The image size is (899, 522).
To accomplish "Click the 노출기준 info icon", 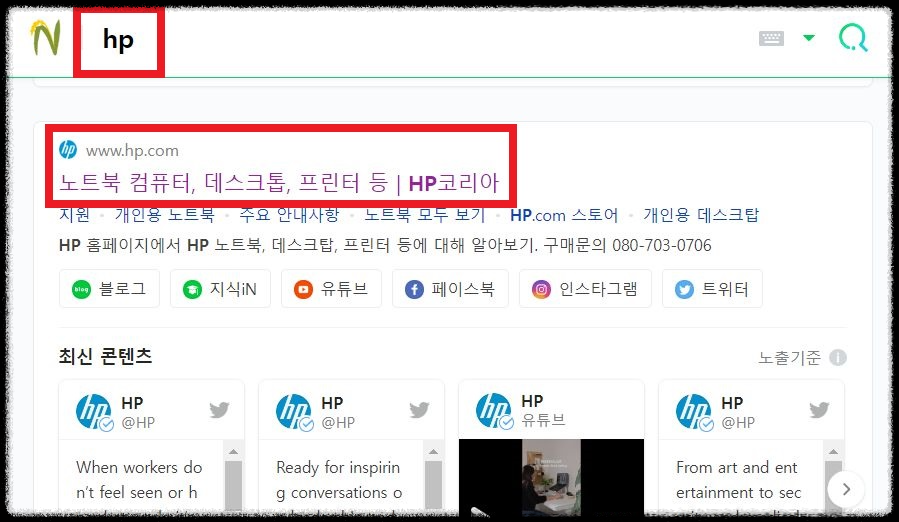I will coord(838,357).
